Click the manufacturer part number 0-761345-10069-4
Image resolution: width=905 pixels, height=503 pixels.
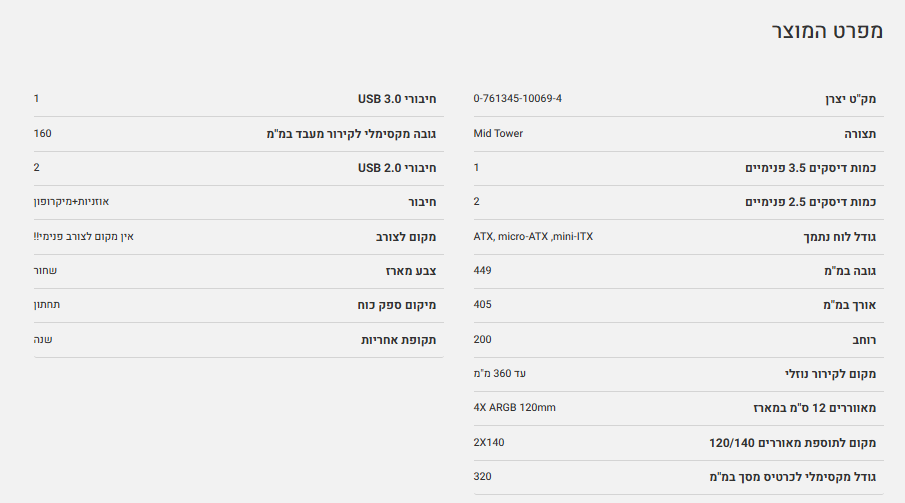pyautogui.click(x=517, y=99)
